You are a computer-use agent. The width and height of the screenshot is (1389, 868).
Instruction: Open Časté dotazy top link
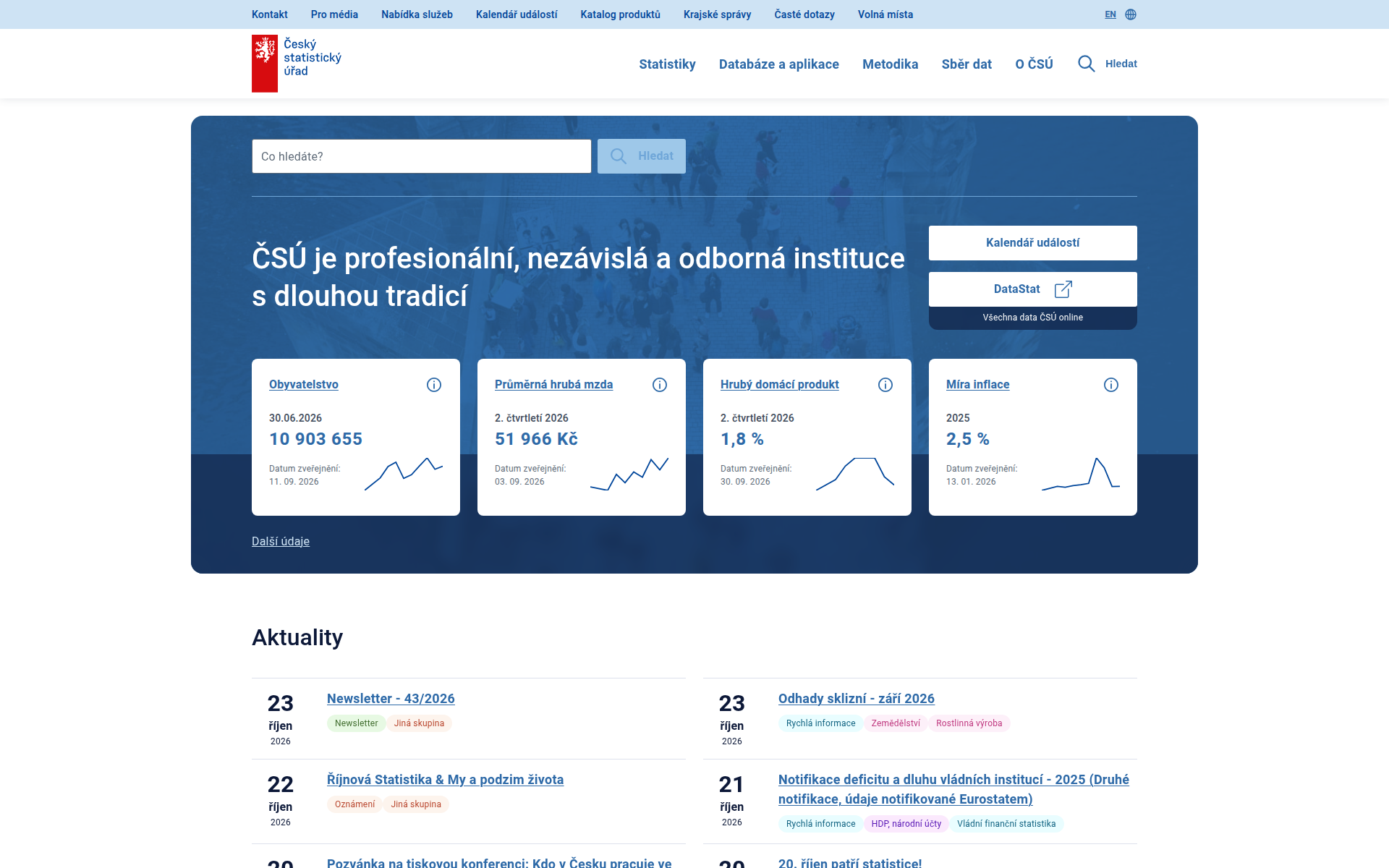click(x=804, y=14)
